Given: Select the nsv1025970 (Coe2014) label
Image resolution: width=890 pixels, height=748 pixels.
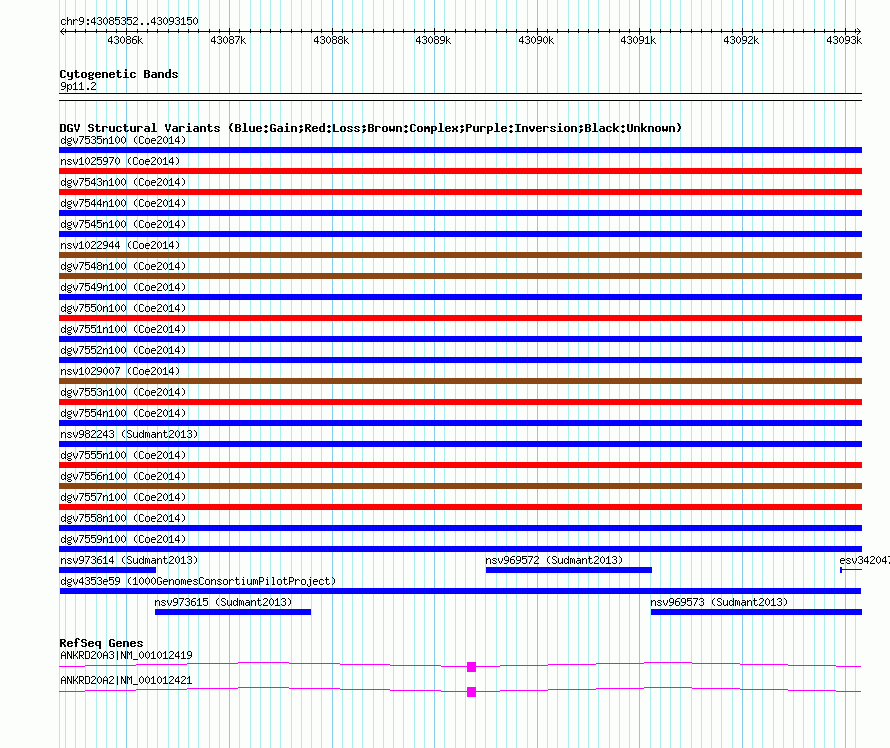Looking at the screenshot, I should [x=120, y=161].
